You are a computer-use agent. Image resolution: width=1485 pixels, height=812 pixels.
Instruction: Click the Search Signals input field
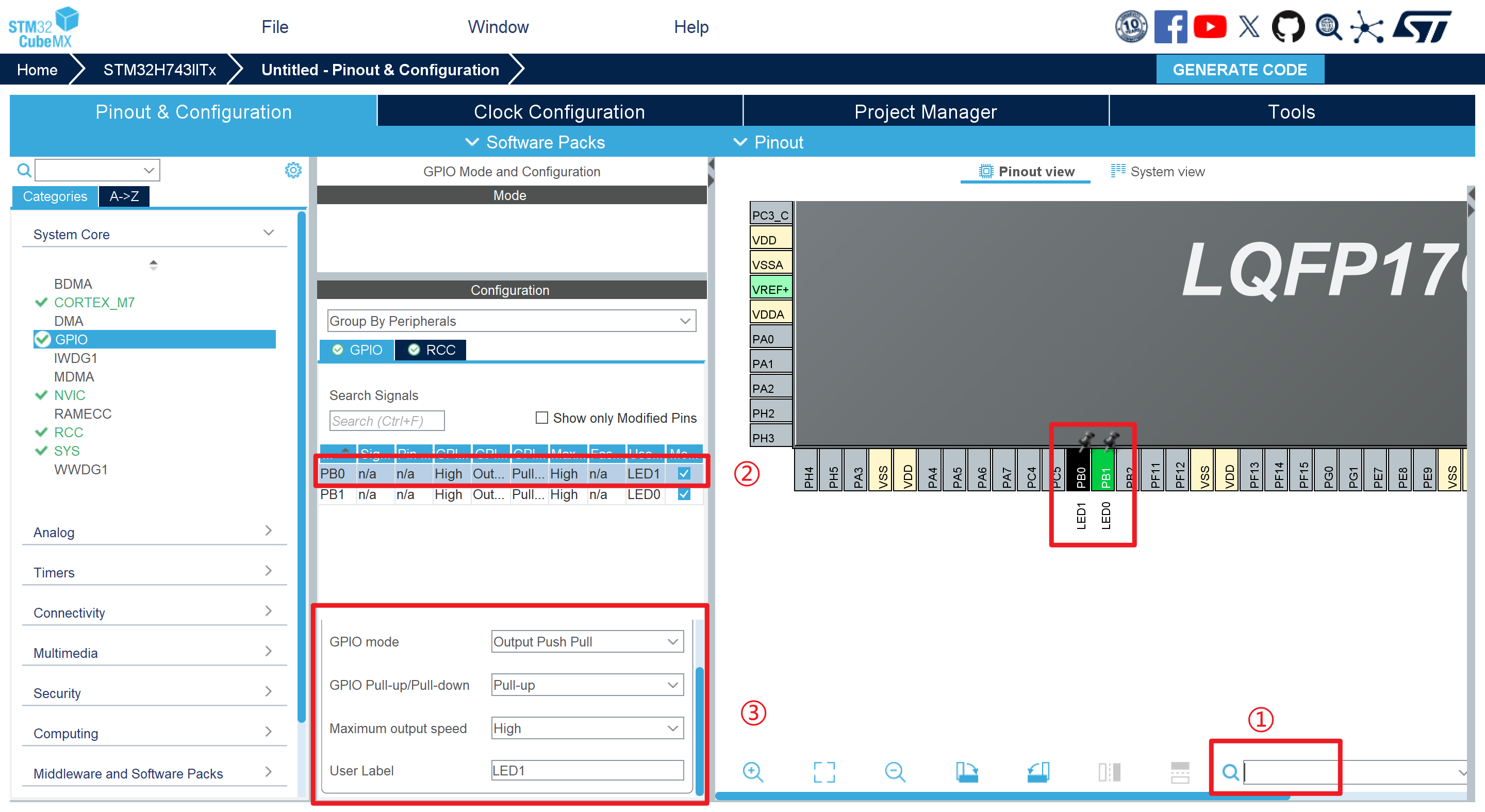click(x=387, y=421)
